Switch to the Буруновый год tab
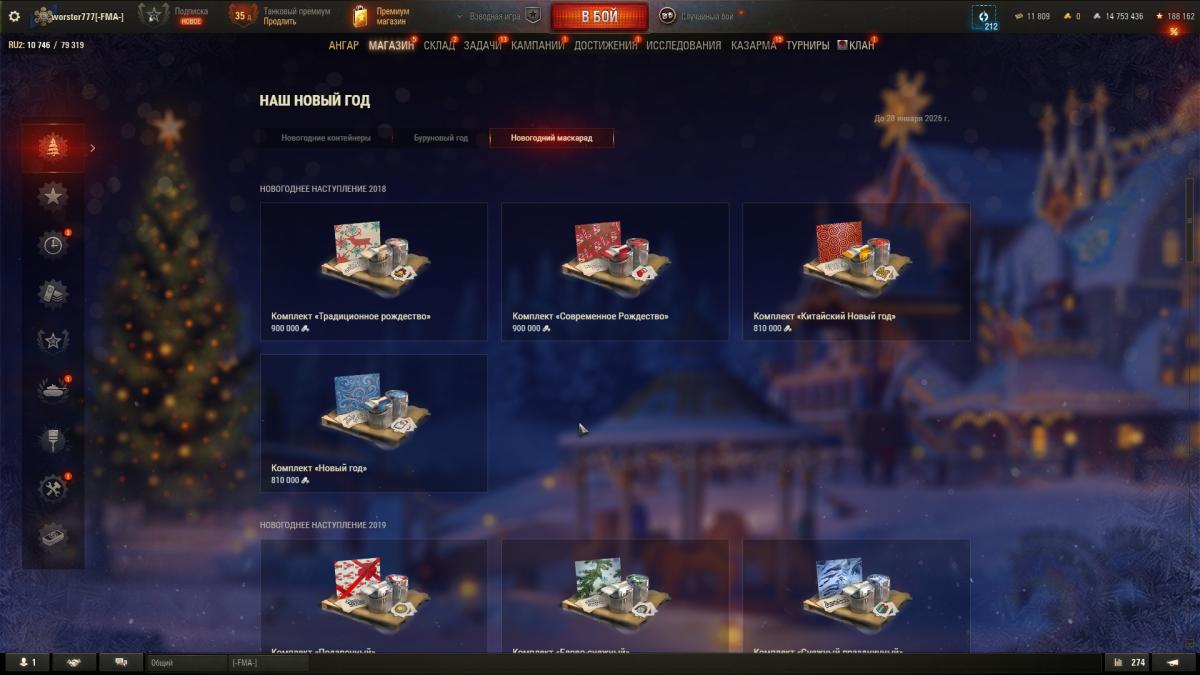Screen dimensions: 1200x675 tap(441, 138)
